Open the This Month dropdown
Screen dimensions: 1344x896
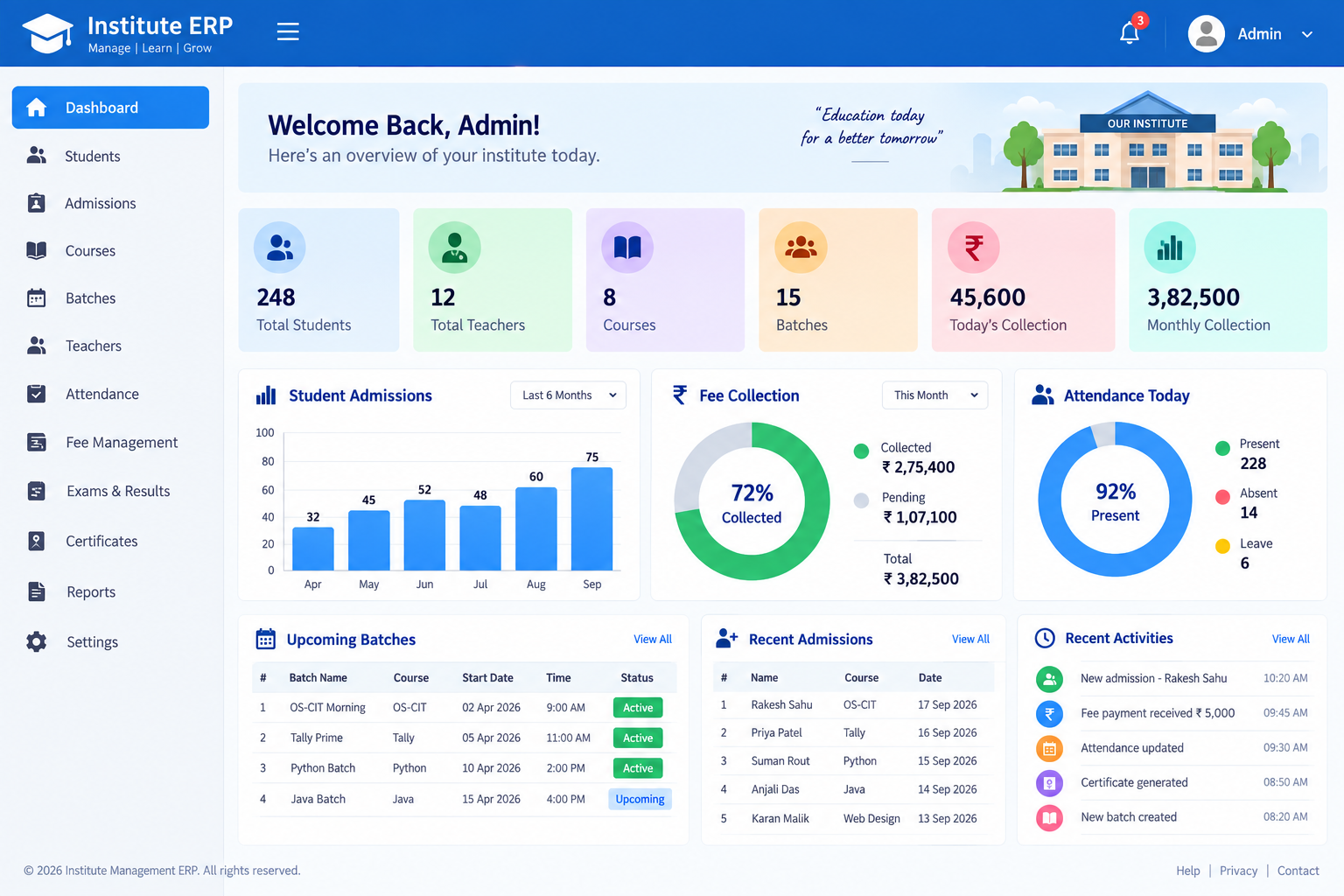[934, 395]
